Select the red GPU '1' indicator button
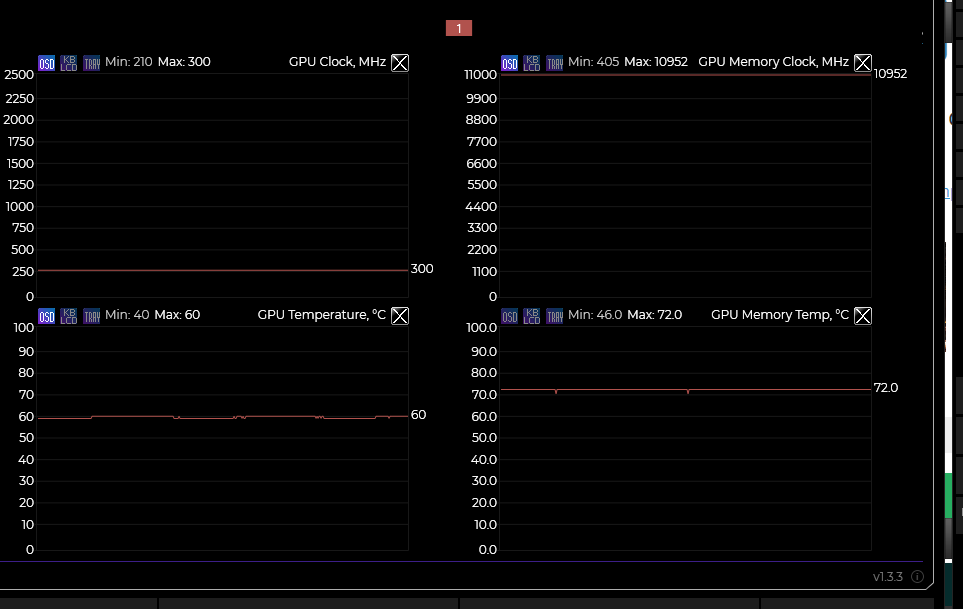Viewport: 963px width, 609px height. point(459,28)
